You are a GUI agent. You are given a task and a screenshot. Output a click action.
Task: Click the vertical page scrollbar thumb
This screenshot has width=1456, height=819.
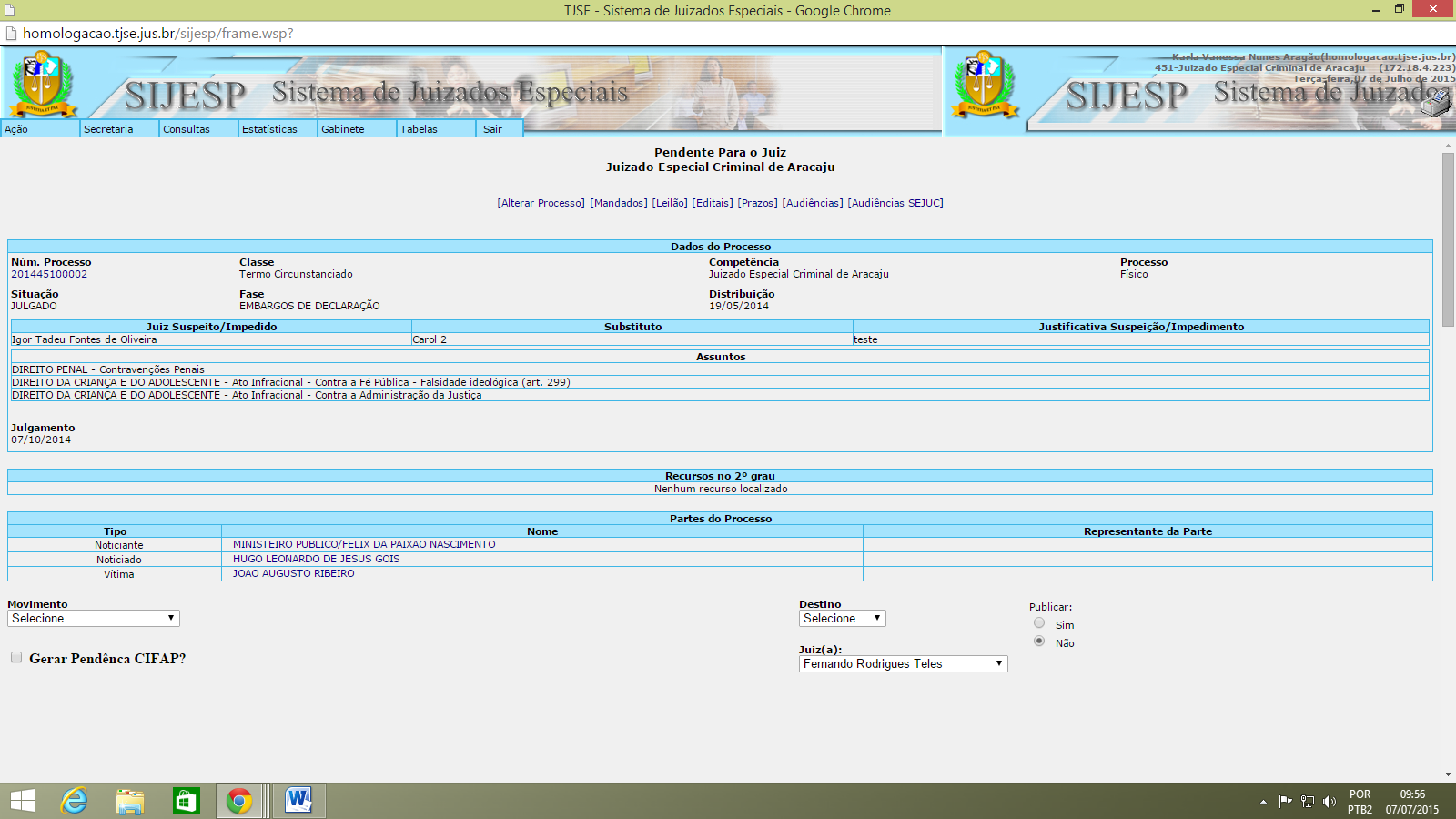click(1448, 238)
